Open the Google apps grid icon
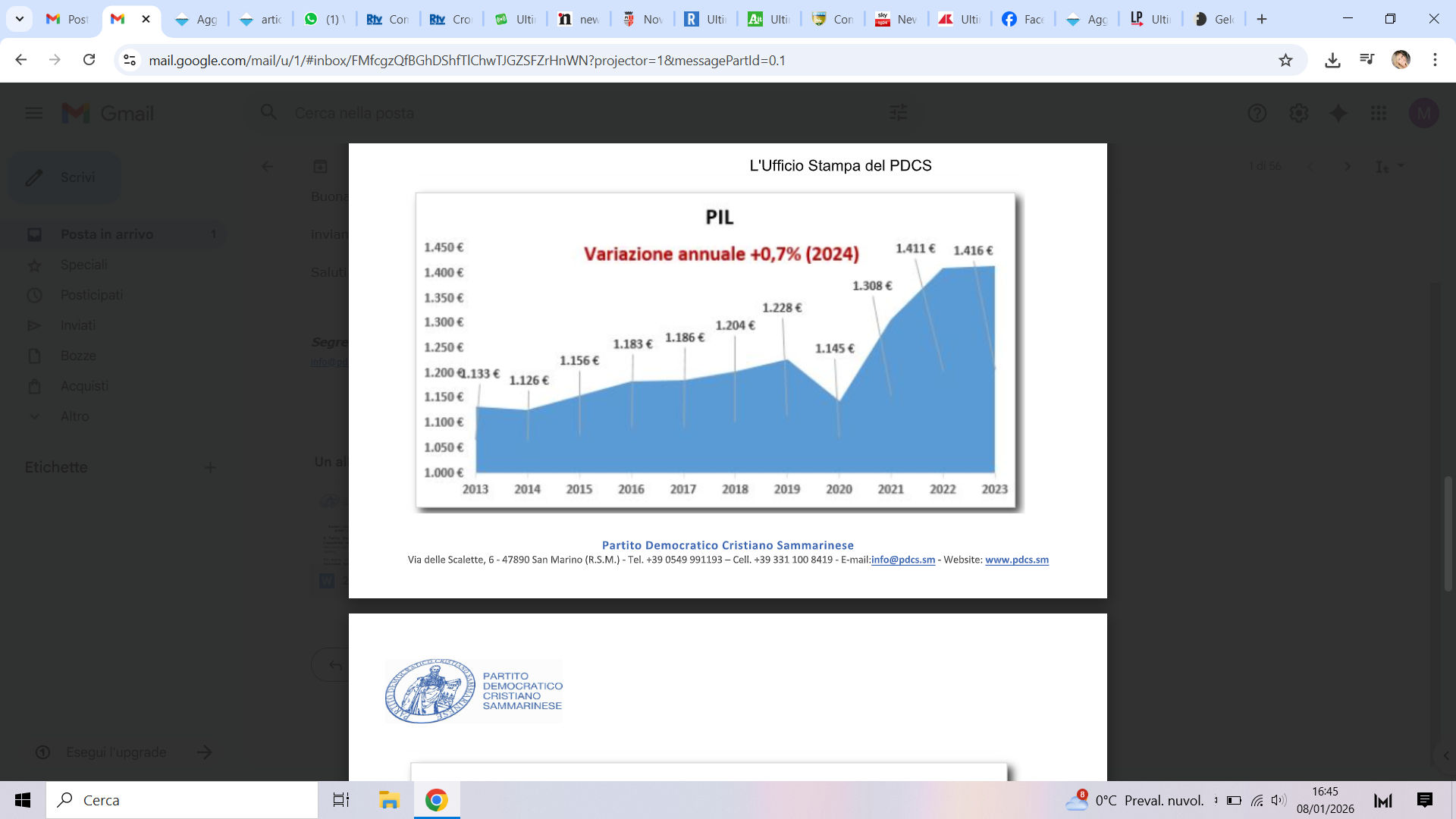The height and width of the screenshot is (819, 1456). click(x=1379, y=113)
